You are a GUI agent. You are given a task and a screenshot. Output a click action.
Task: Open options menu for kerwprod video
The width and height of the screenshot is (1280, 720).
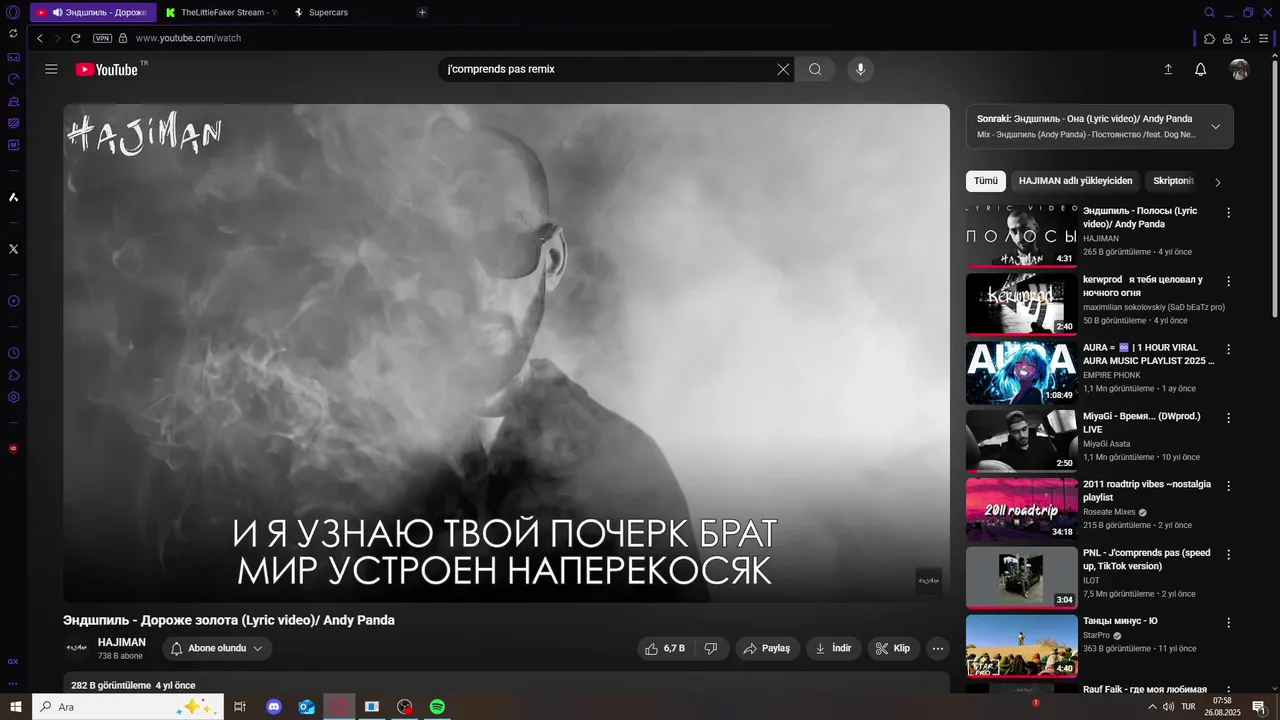1229,281
